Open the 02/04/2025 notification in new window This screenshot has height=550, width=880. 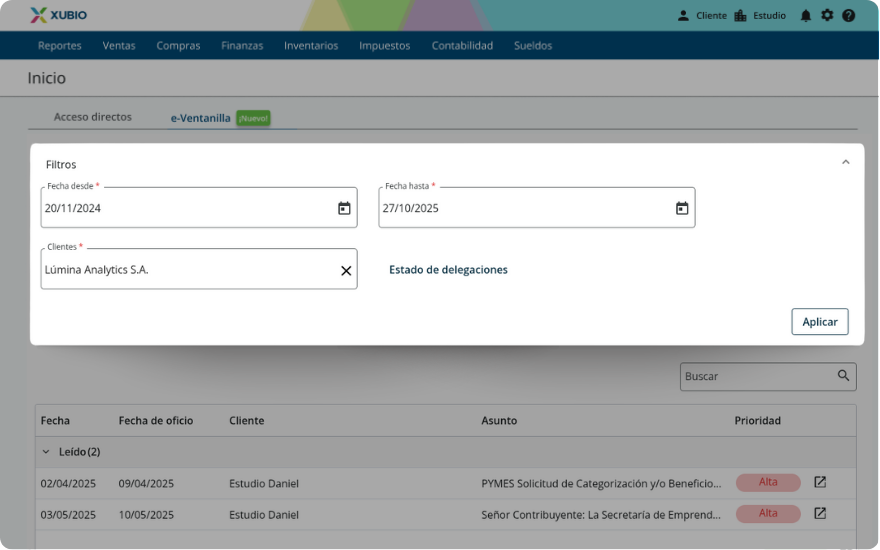pos(820,483)
